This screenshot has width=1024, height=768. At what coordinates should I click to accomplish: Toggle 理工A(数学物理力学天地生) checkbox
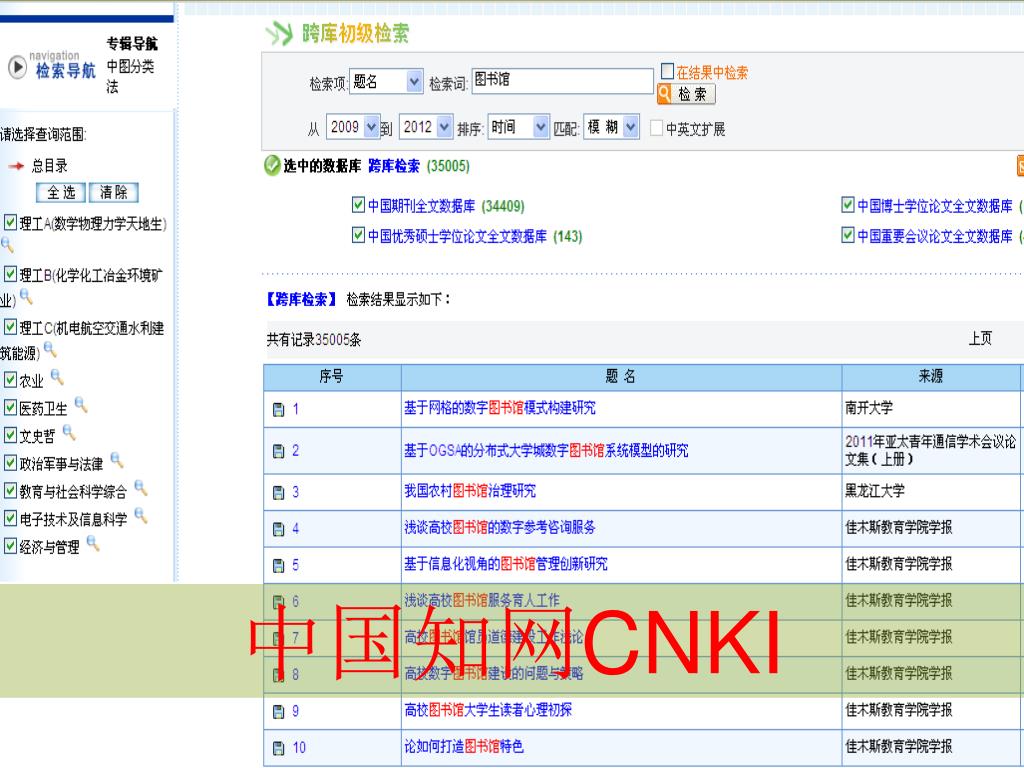point(10,222)
